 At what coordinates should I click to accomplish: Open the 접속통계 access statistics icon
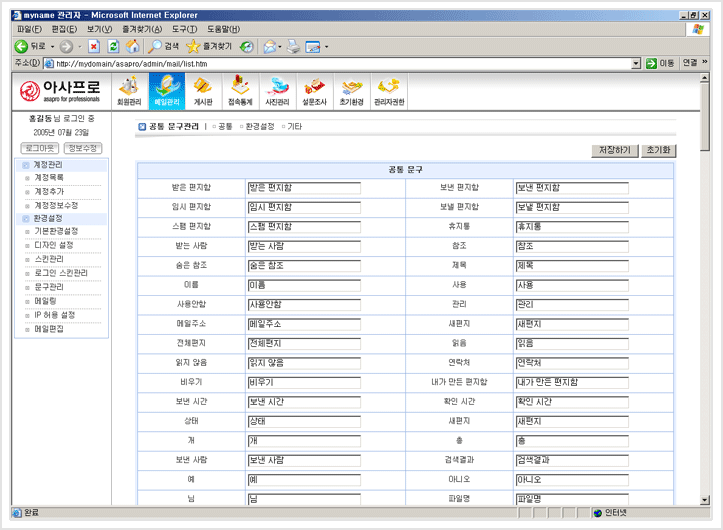click(240, 91)
